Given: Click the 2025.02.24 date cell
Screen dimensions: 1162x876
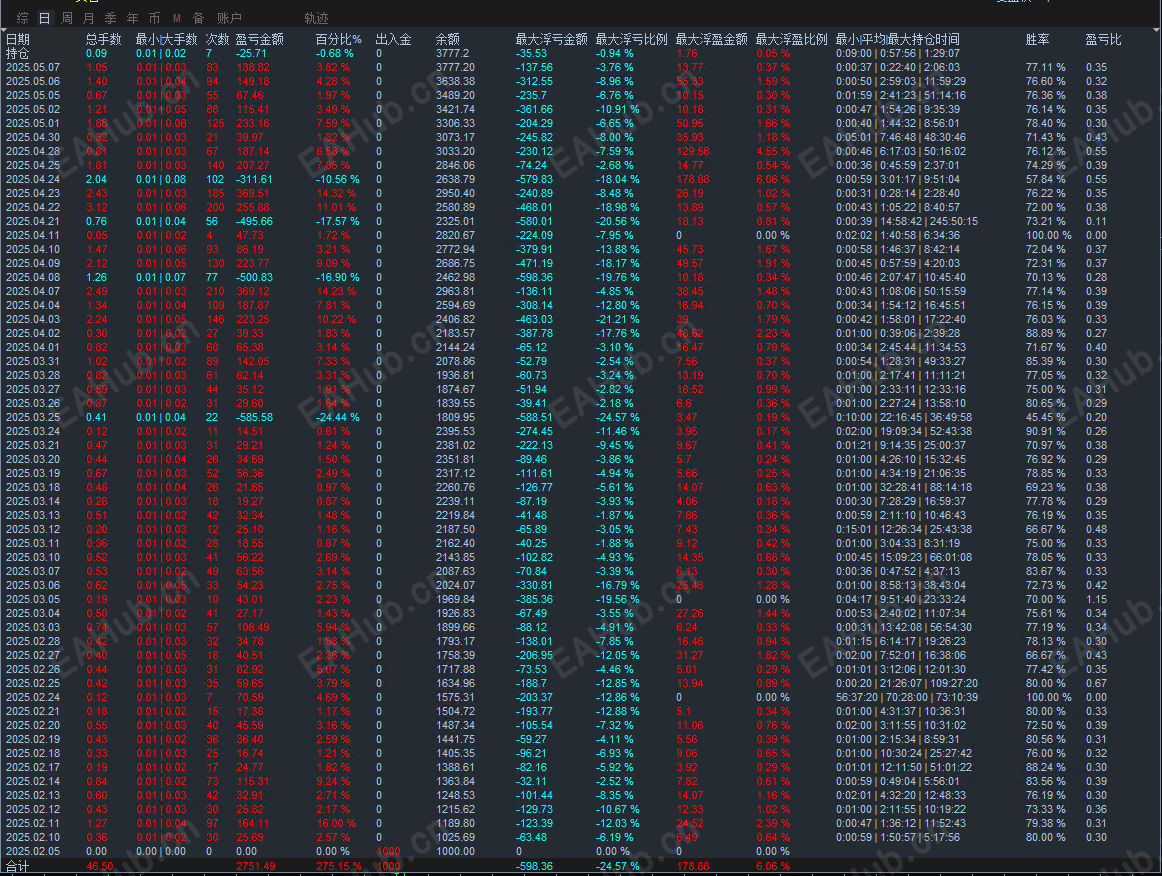Looking at the screenshot, I should [33, 697].
